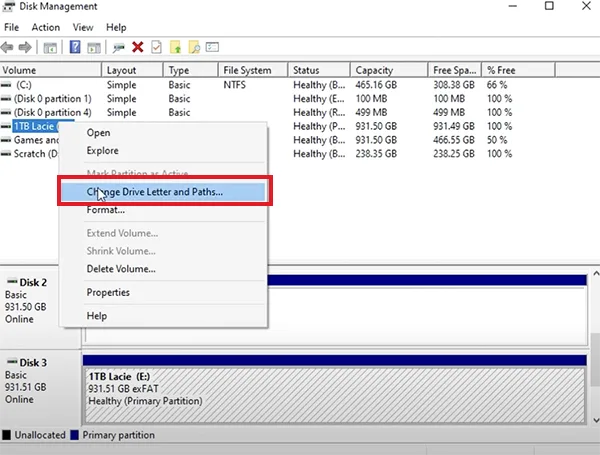Sort by the Layout column header

point(132,70)
